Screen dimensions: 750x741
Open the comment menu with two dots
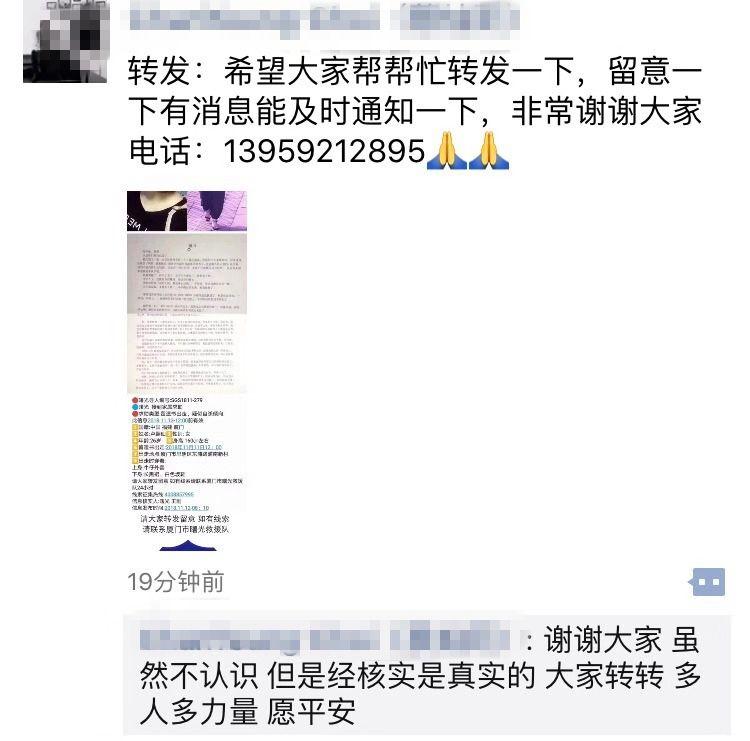click(x=709, y=581)
